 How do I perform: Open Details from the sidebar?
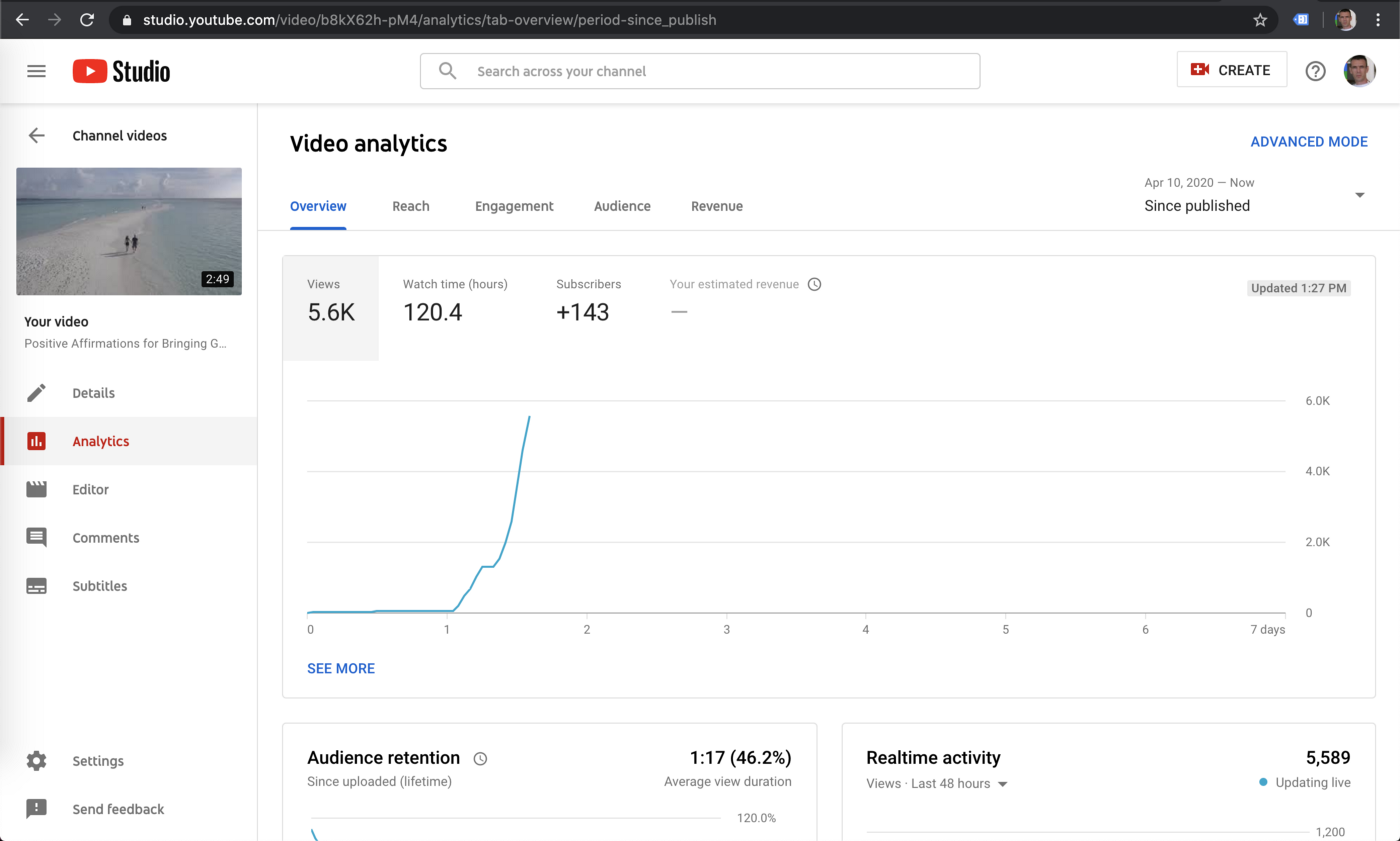[x=93, y=393]
